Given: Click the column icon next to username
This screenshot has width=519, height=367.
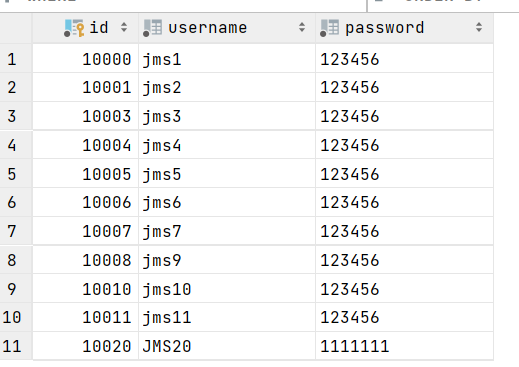Looking at the screenshot, I should (x=153, y=28).
